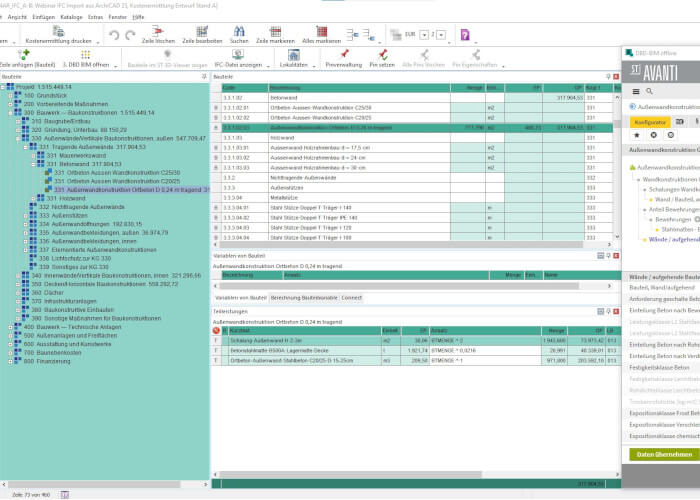Screen dimensions: 700x500
Task: Click the Teilleistungen horizontal scrollbar thumb
Action: (350, 475)
